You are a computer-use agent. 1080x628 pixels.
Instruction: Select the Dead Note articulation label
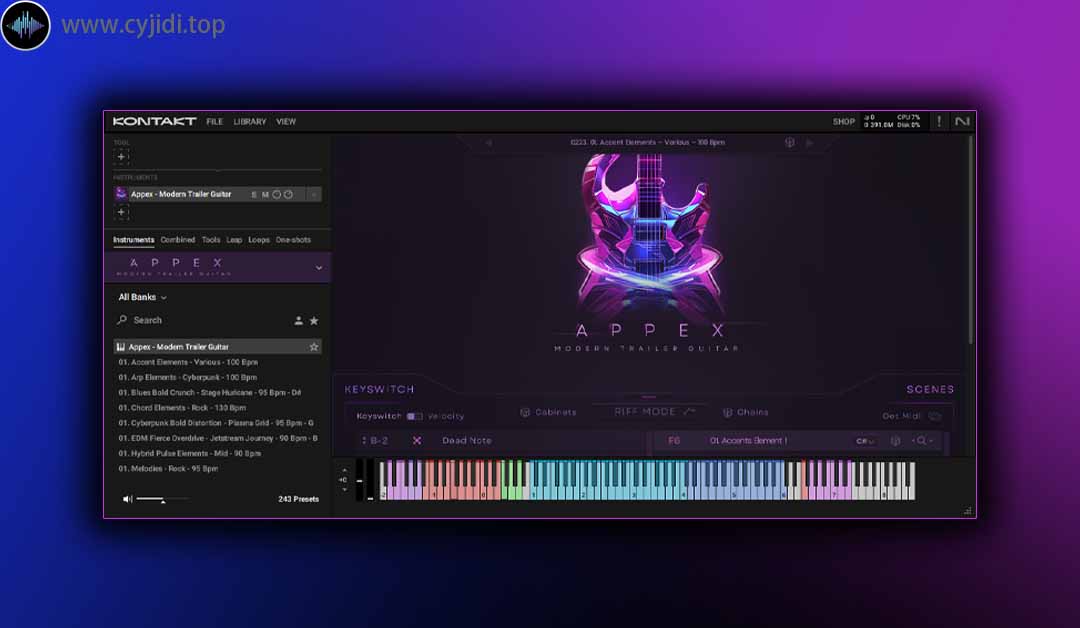[467, 441]
